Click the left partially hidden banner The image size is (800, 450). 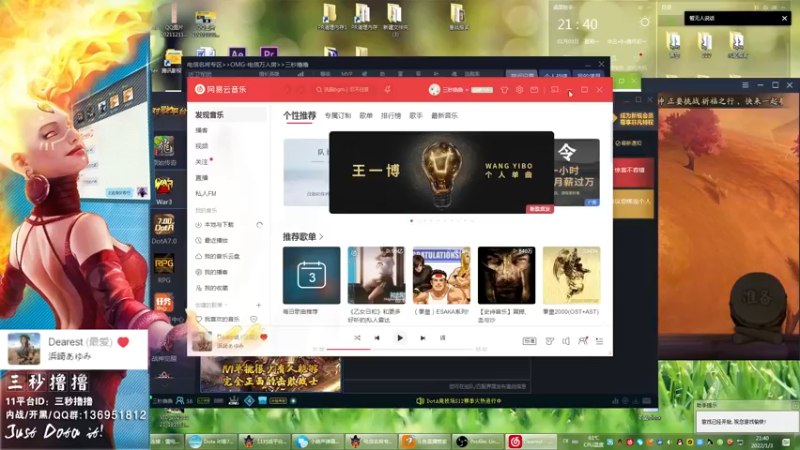(306, 172)
